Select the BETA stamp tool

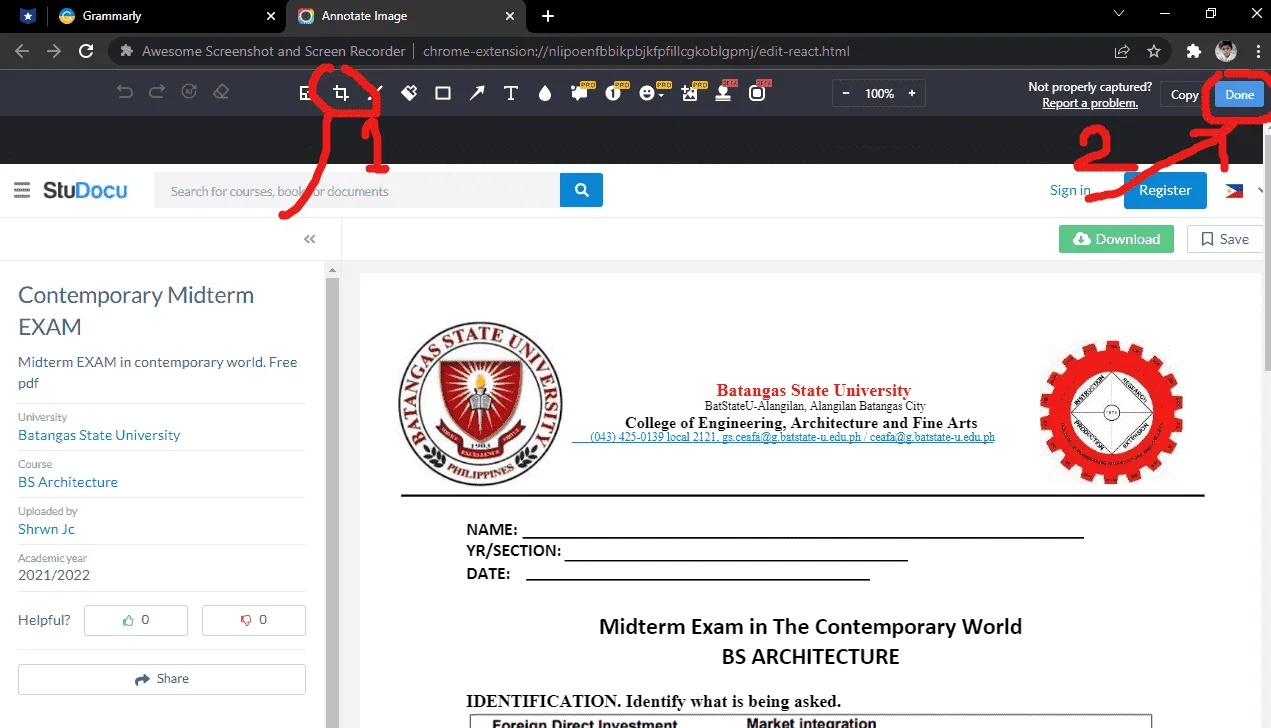(723, 93)
